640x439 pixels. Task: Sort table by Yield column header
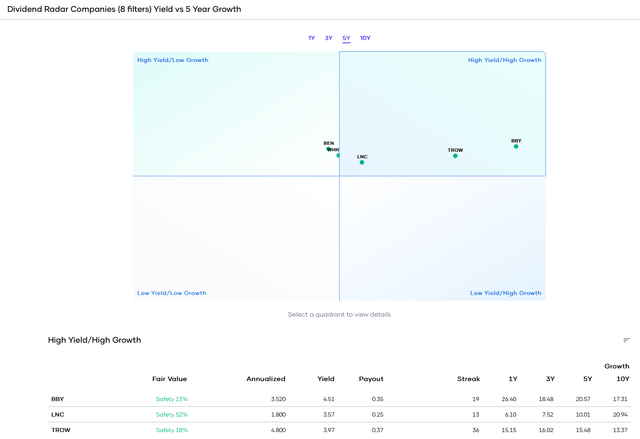(x=326, y=379)
